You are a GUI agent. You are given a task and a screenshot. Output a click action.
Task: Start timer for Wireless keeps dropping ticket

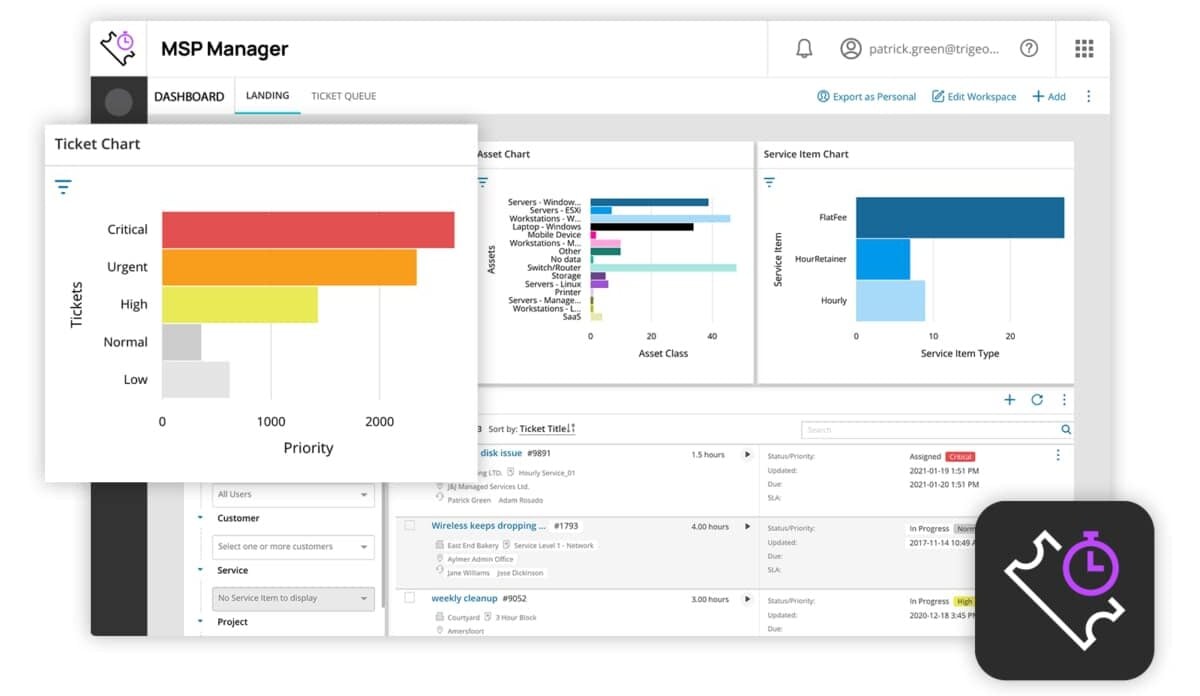pos(746,526)
